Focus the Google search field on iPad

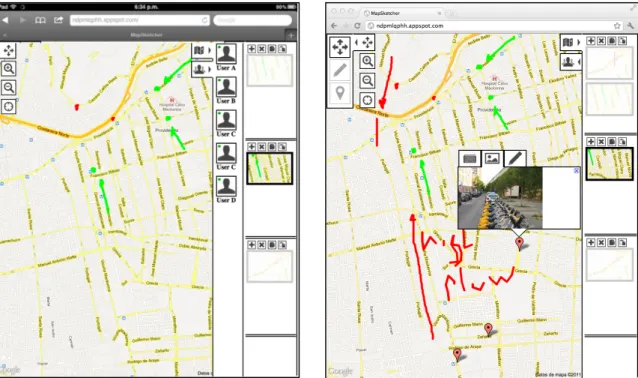tap(252, 20)
